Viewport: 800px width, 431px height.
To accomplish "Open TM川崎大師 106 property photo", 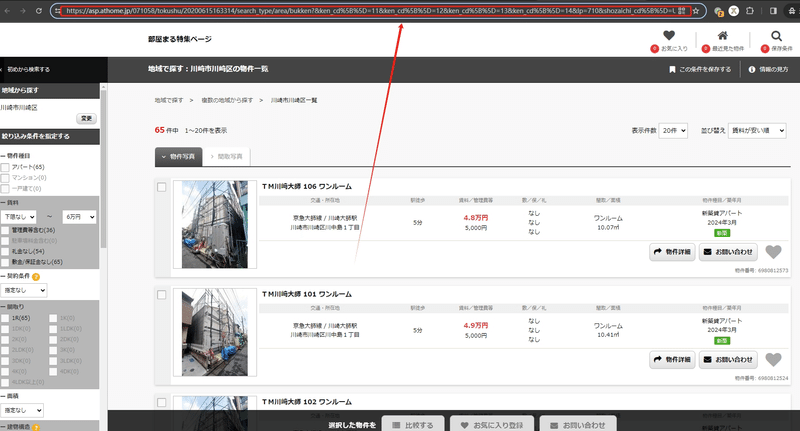I will [x=215, y=224].
